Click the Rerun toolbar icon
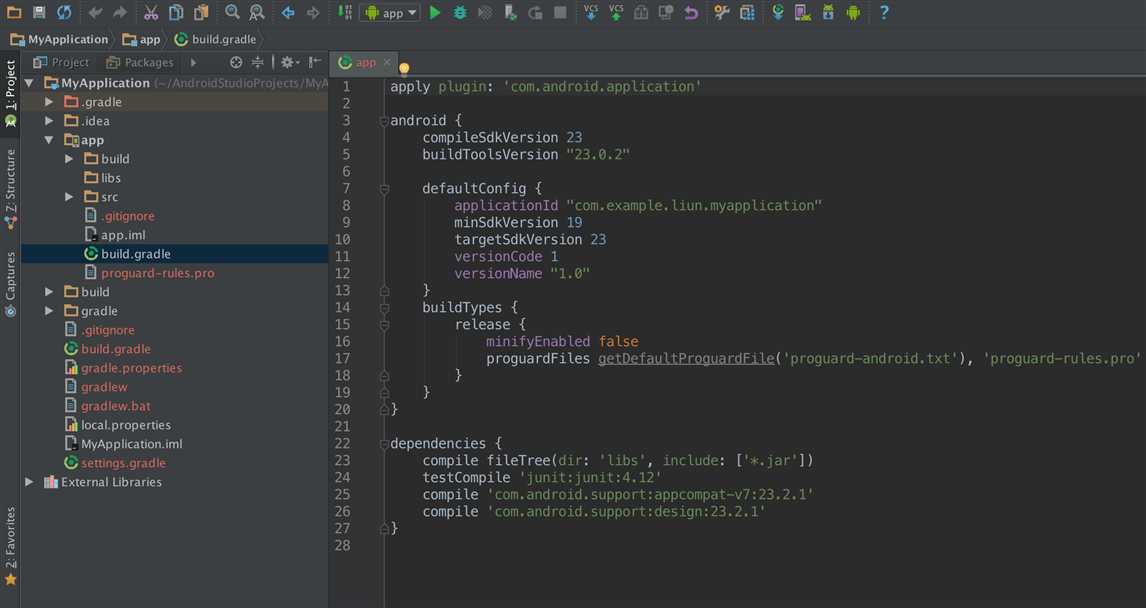The height and width of the screenshot is (608, 1146). click(535, 12)
